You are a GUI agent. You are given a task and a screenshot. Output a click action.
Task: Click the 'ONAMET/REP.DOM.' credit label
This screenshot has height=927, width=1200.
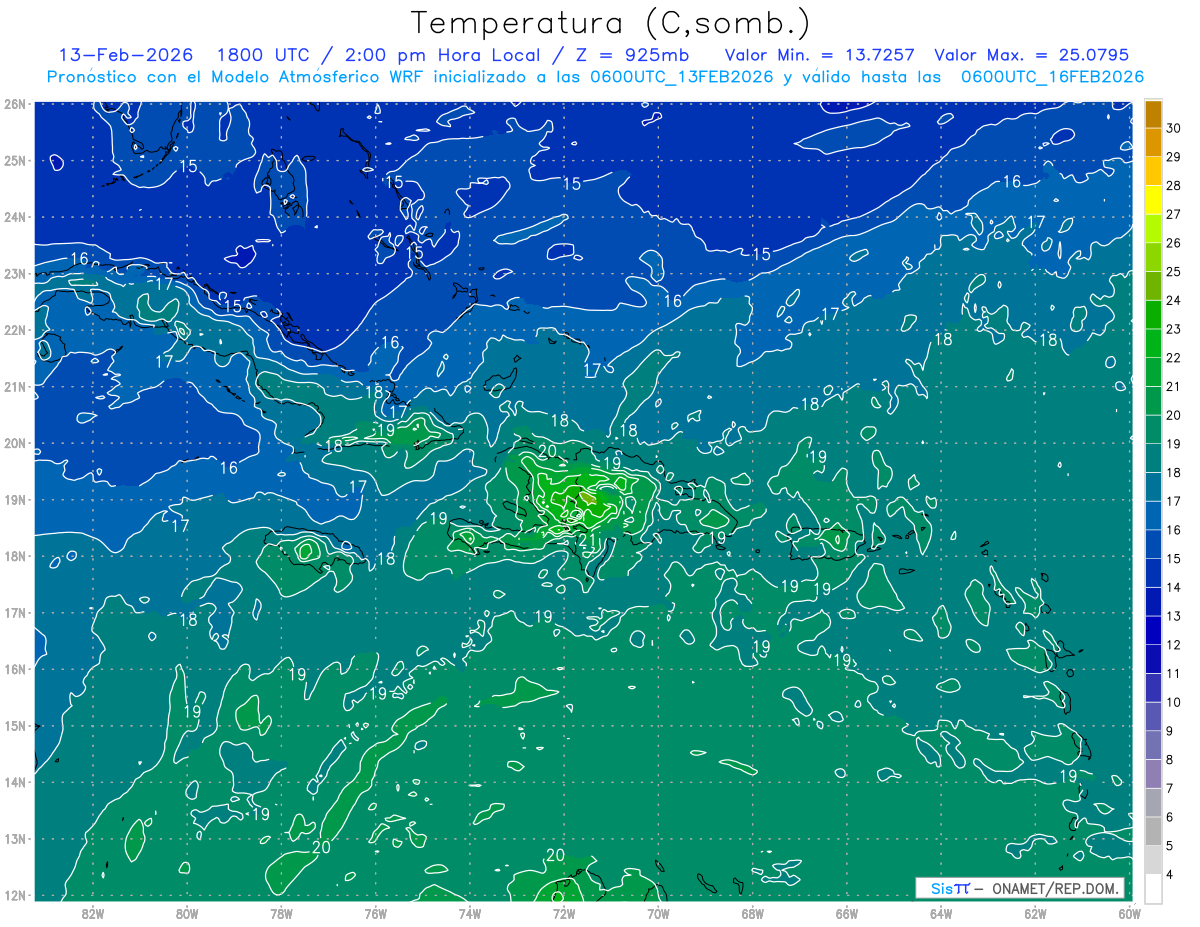point(1056,889)
